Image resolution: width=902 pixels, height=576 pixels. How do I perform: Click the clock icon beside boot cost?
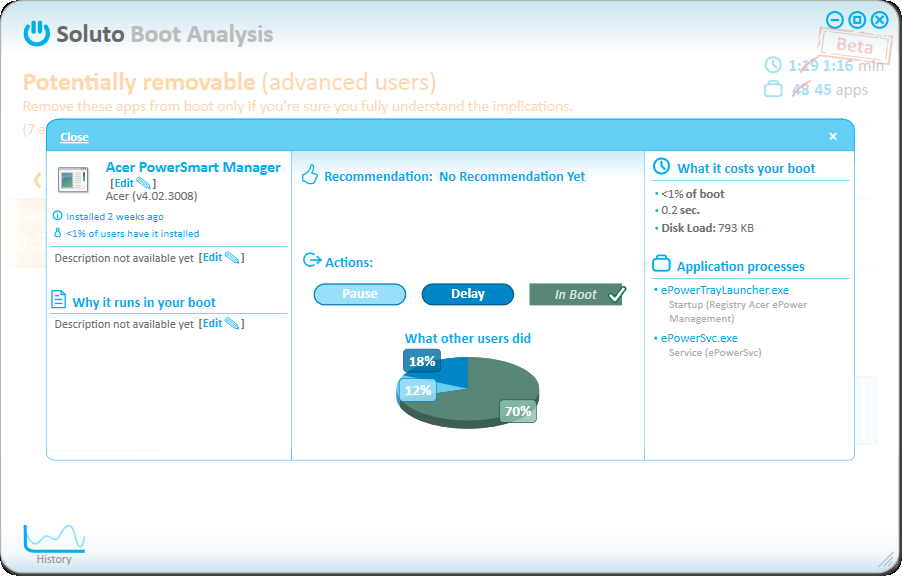[x=661, y=166]
